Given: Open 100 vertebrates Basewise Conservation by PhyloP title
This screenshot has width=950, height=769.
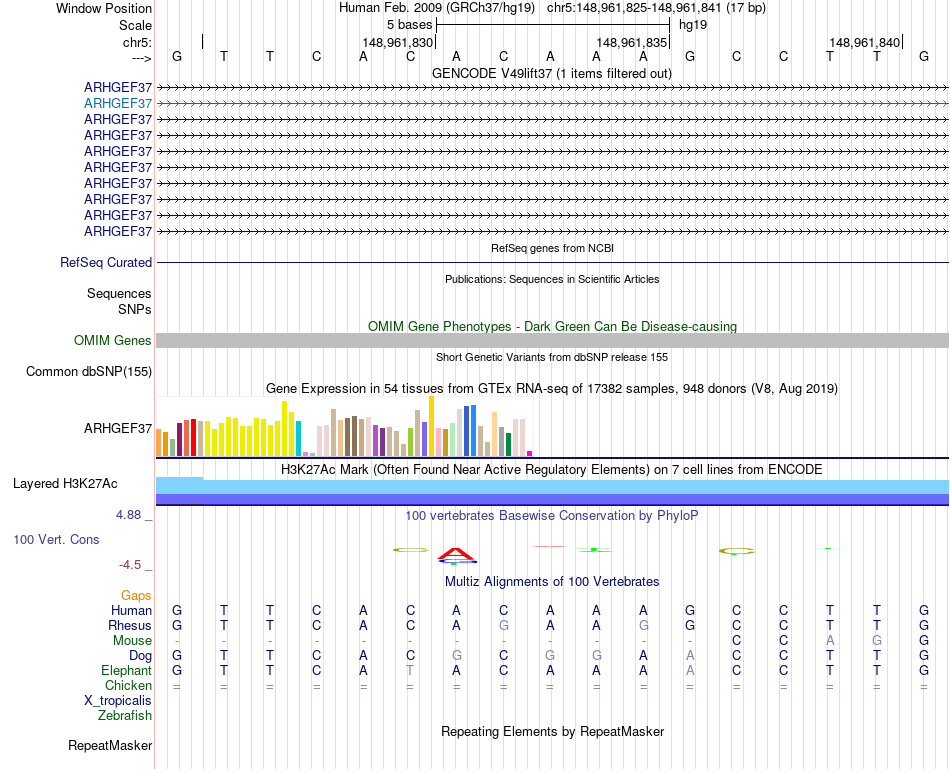Looking at the screenshot, I should (552, 516).
